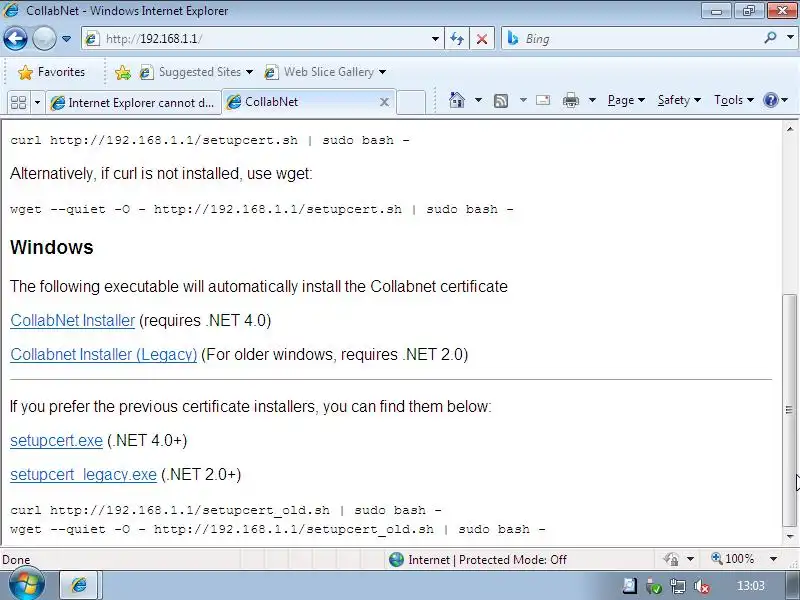The width and height of the screenshot is (800, 600).
Task: Click the Help question mark icon
Action: click(x=770, y=100)
